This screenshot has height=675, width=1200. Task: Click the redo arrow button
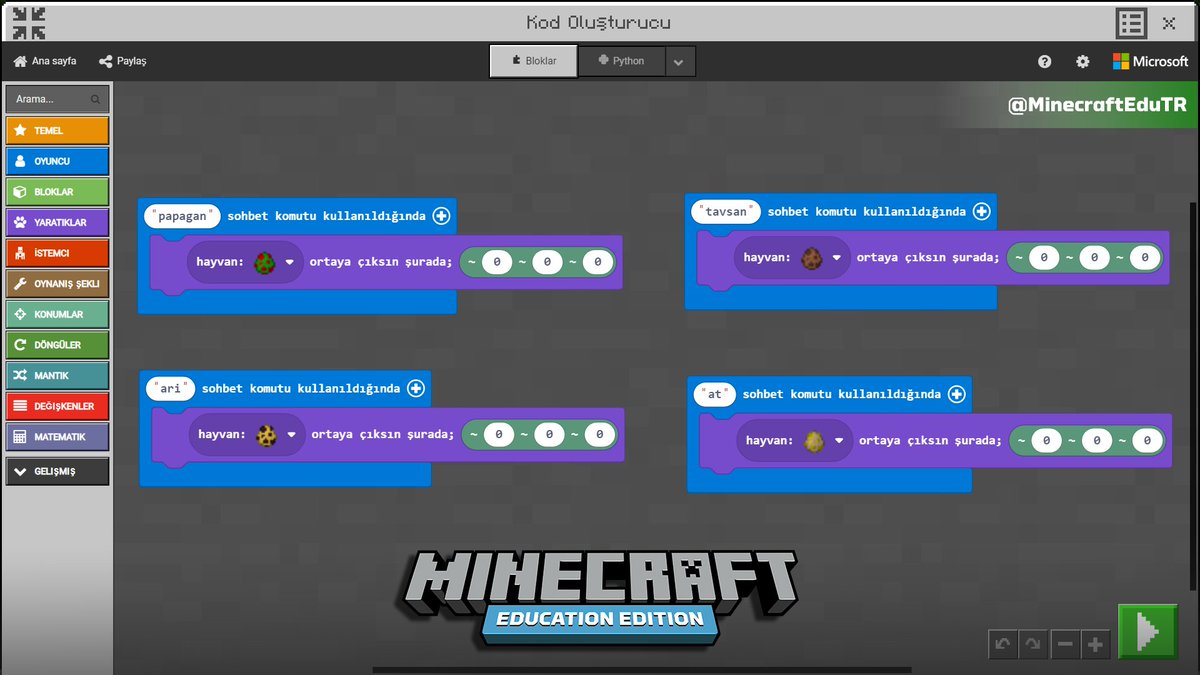pyautogui.click(x=1032, y=645)
